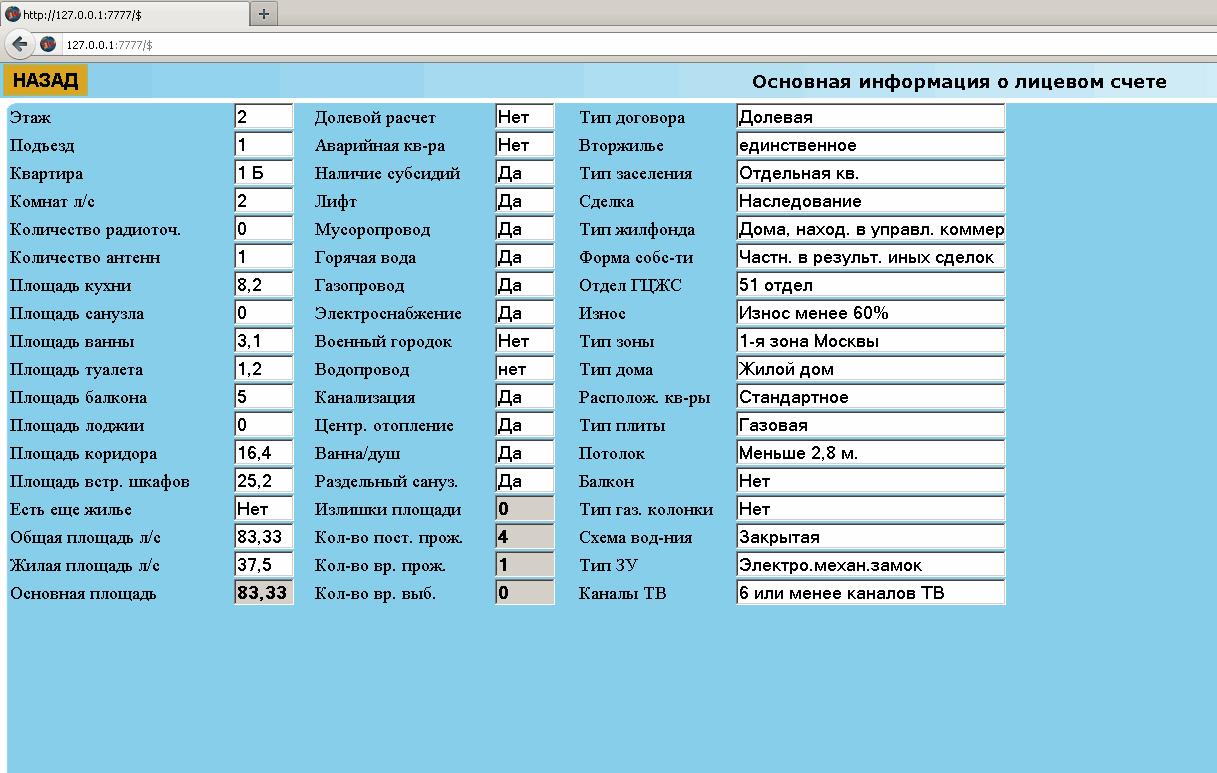
Task: Click the Износ field
Action: [871, 313]
